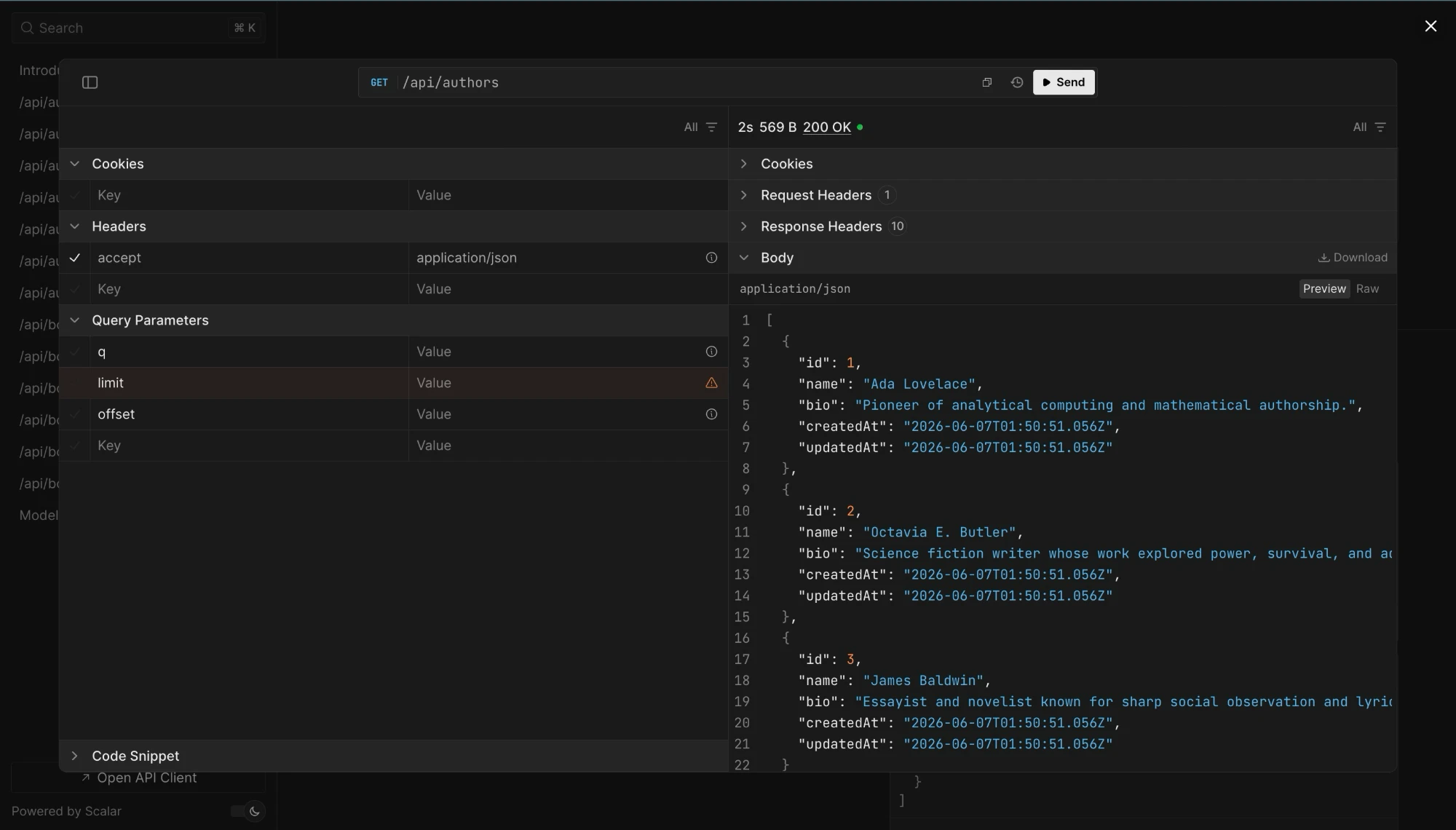
Task: Click the /api/authors URL field
Action: (x=684, y=82)
